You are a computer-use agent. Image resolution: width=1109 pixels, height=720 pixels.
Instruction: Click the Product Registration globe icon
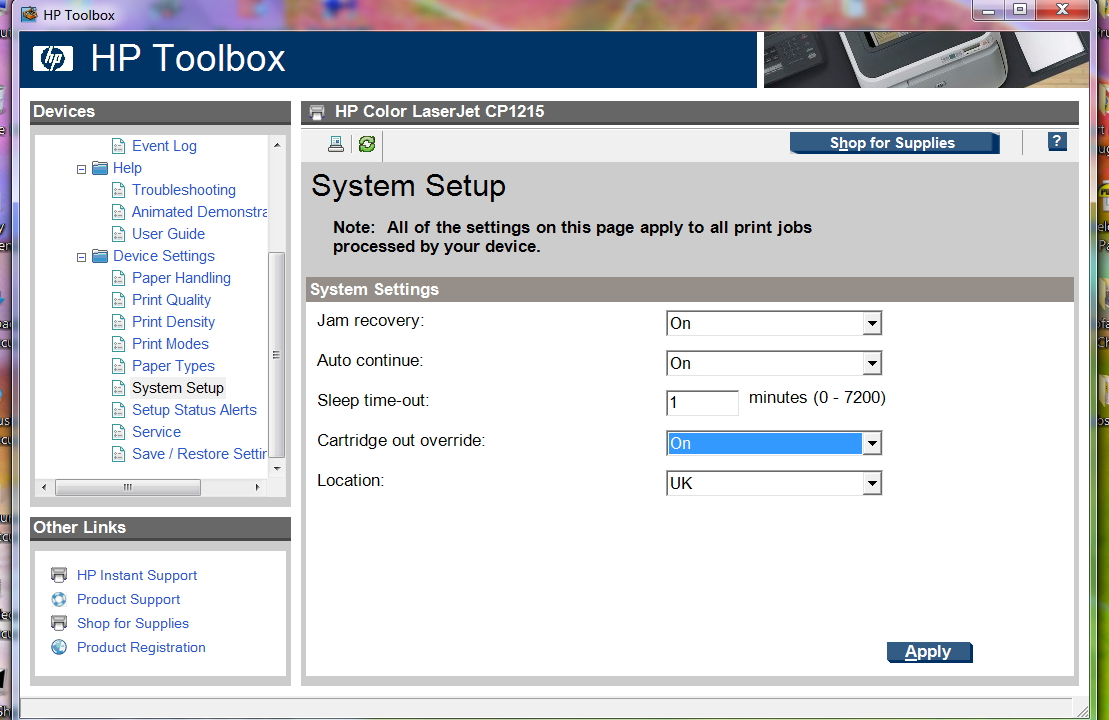tap(59, 647)
